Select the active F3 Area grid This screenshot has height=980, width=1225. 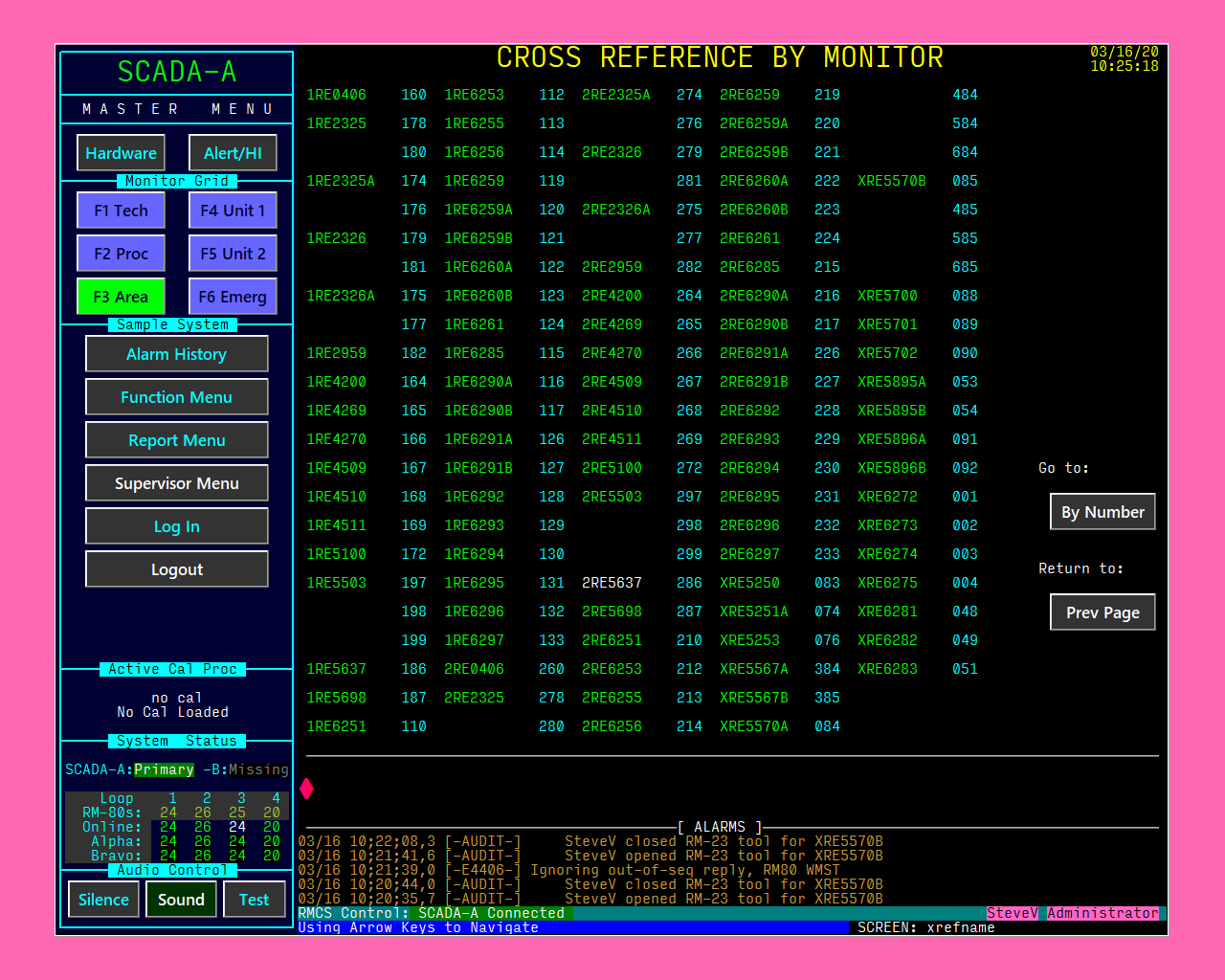pyautogui.click(x=121, y=297)
